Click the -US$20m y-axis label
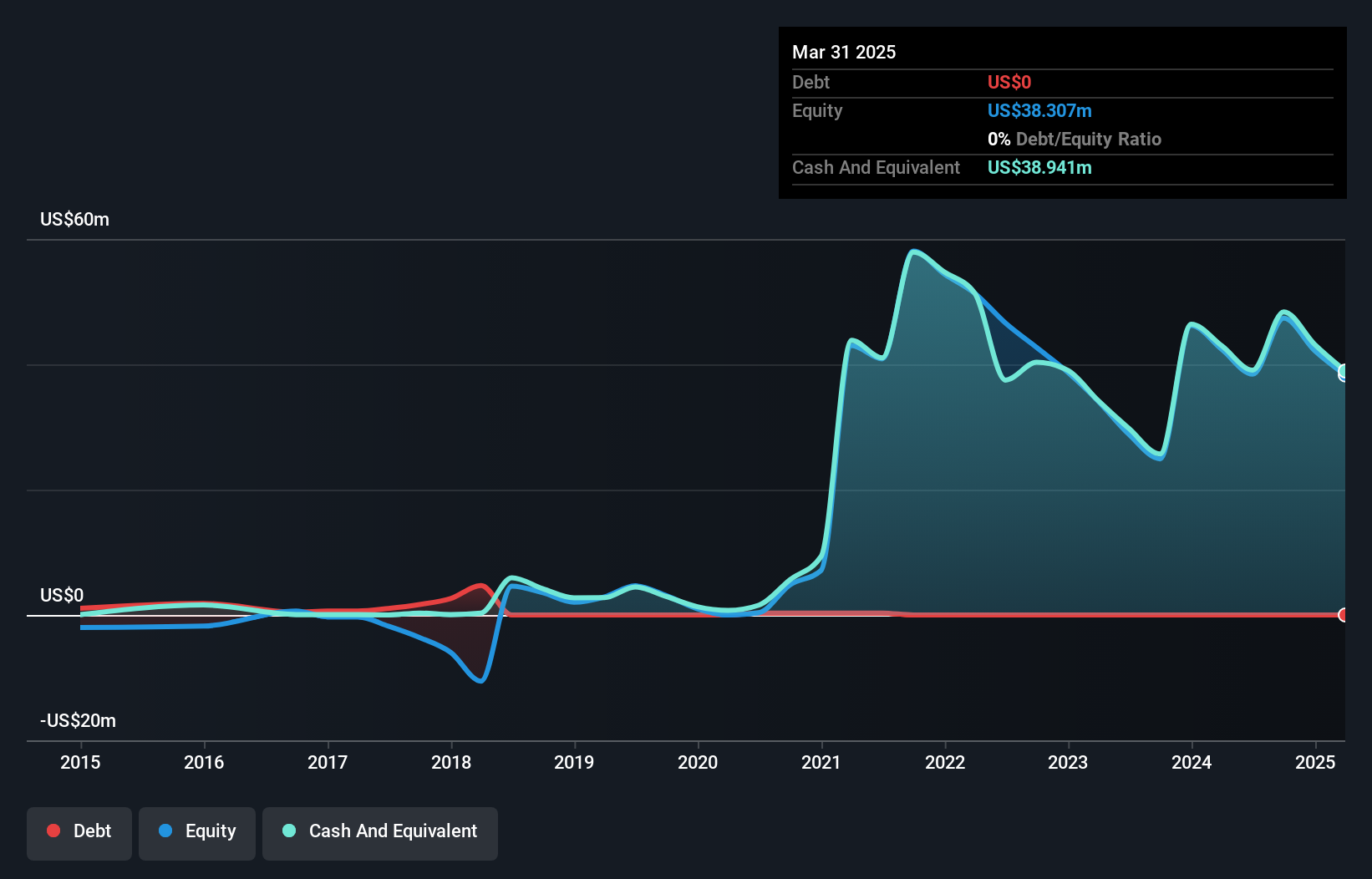This screenshot has height=879, width=1372. pos(78,720)
